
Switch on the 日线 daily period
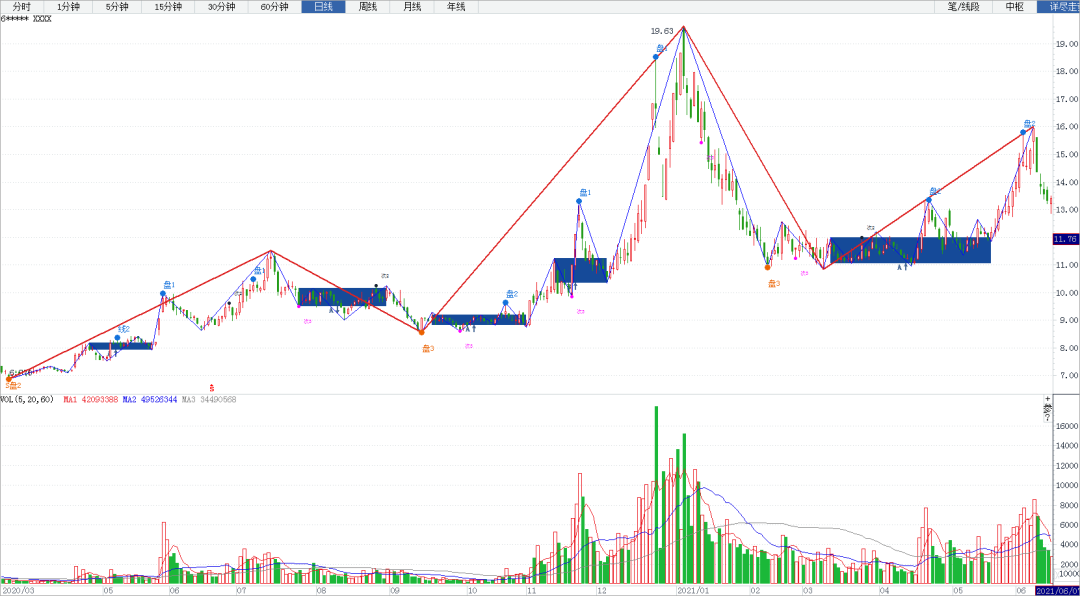pos(323,7)
